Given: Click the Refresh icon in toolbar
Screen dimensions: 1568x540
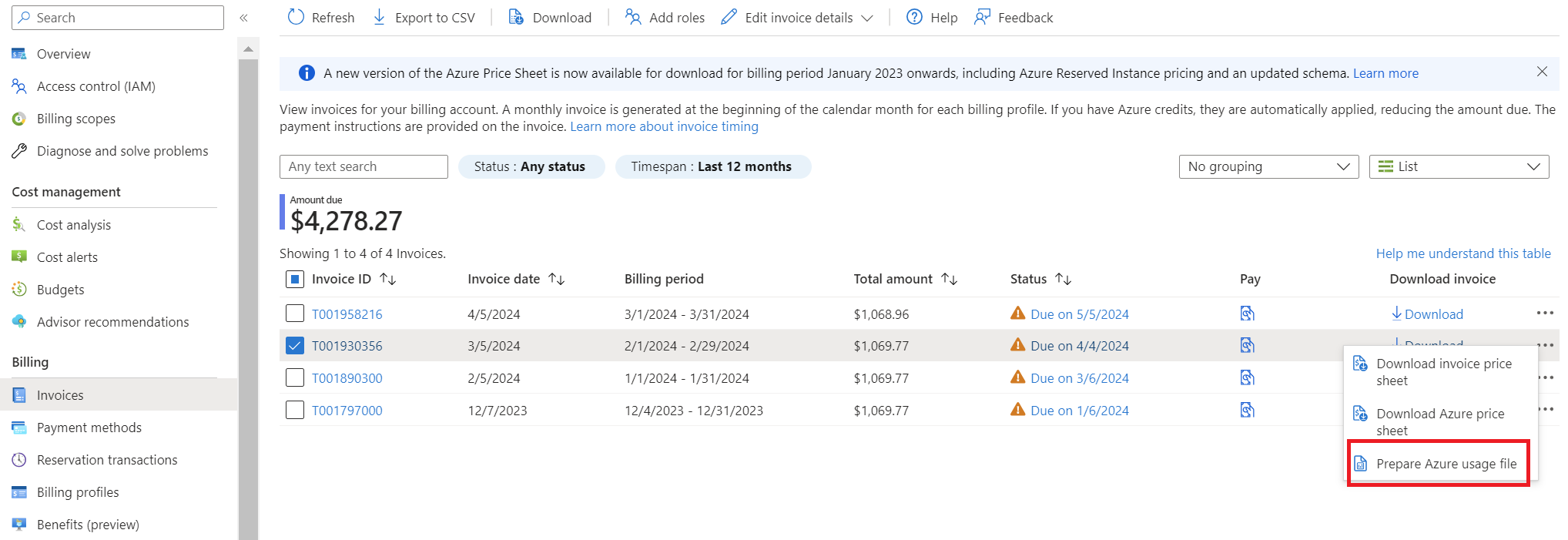Looking at the screenshot, I should [297, 17].
